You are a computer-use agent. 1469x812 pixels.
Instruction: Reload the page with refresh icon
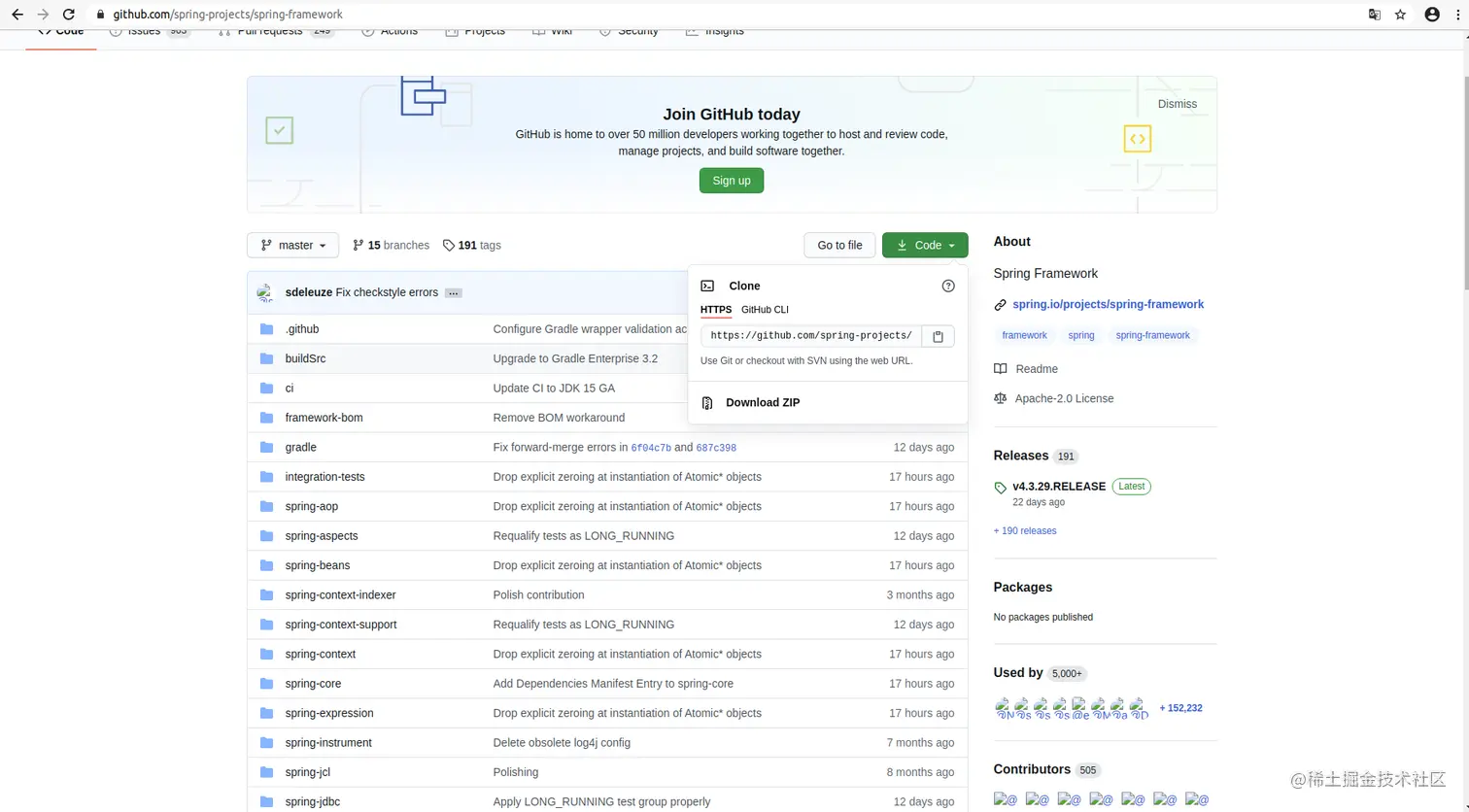(68, 15)
